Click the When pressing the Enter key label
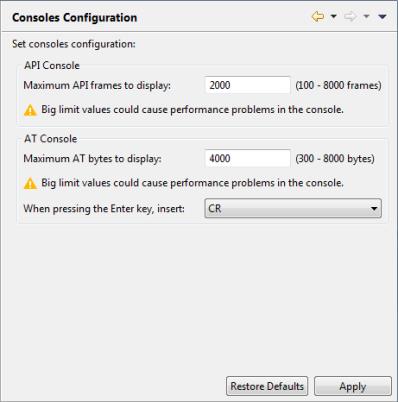This screenshot has width=398, height=402. tap(104, 209)
